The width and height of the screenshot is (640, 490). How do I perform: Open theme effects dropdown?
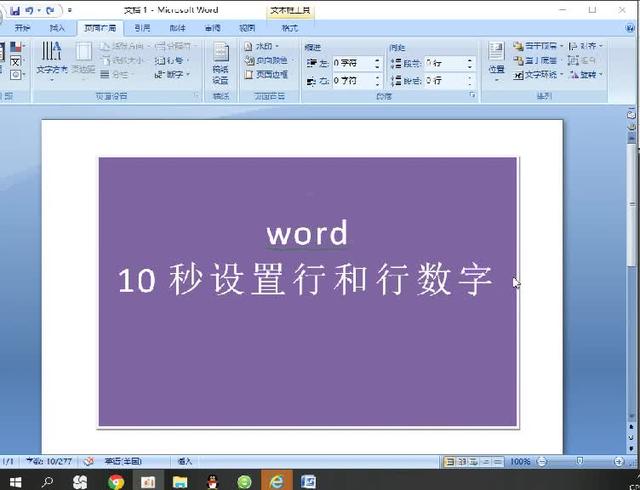[x=16, y=75]
